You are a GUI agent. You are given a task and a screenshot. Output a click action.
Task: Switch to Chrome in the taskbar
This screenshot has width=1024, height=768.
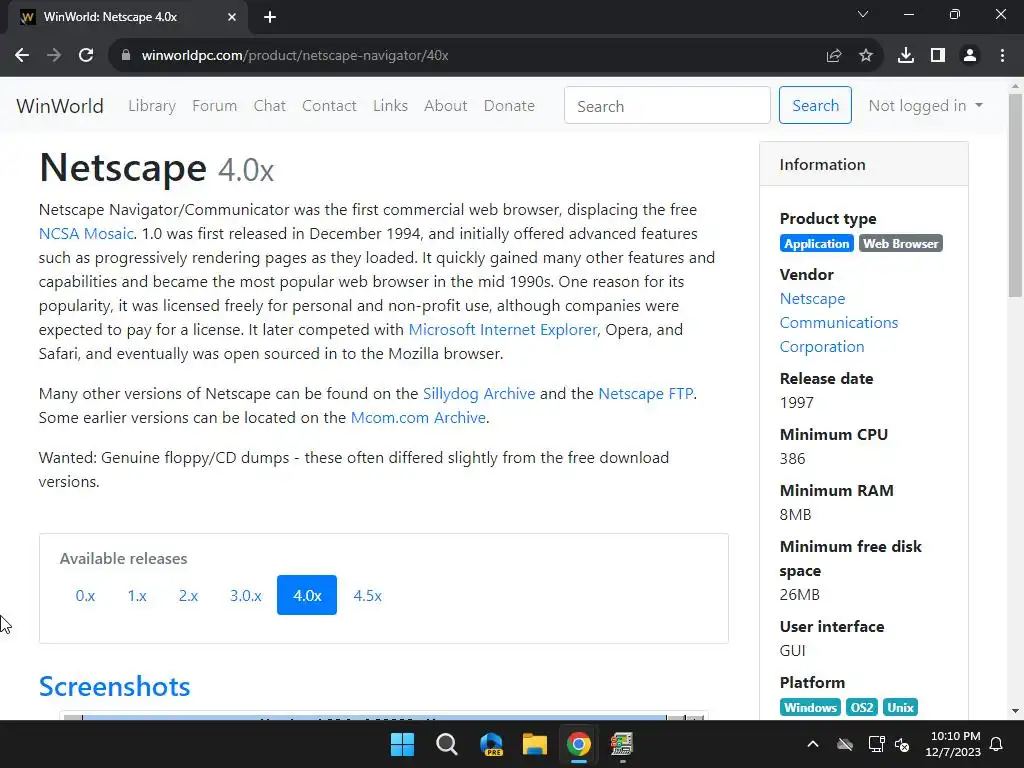click(x=579, y=744)
